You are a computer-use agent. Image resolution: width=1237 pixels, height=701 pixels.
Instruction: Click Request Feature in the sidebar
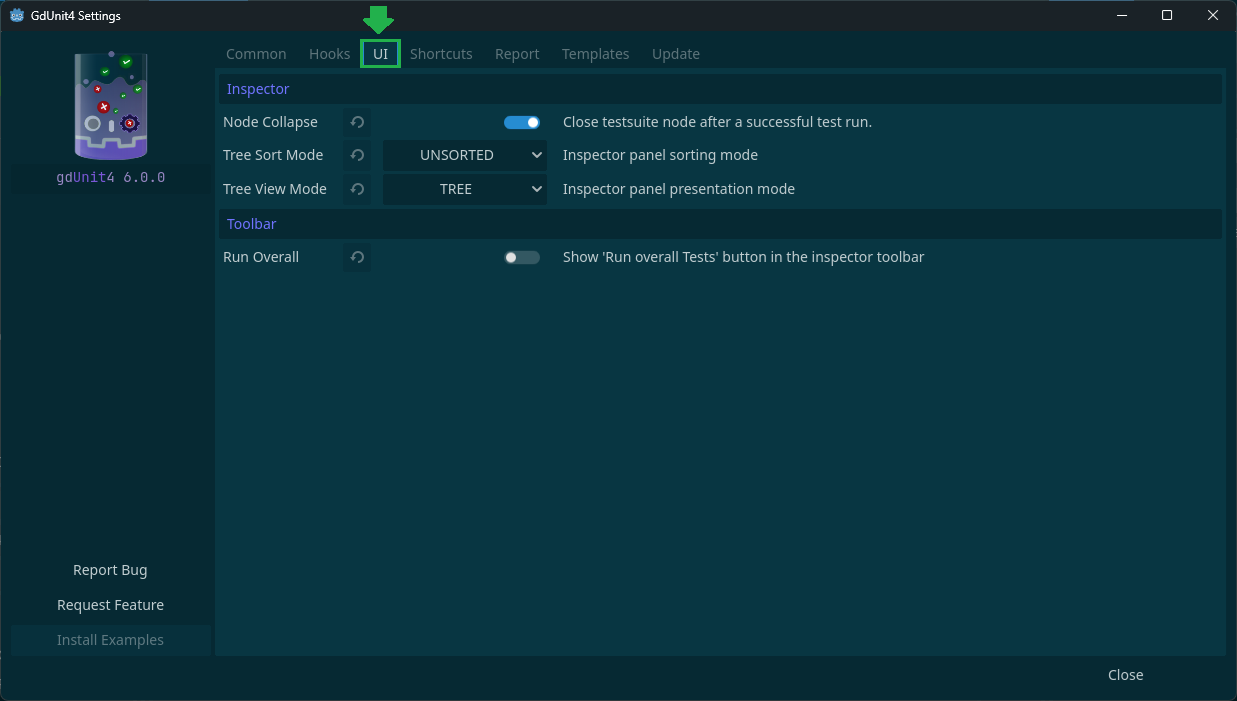[x=110, y=605]
